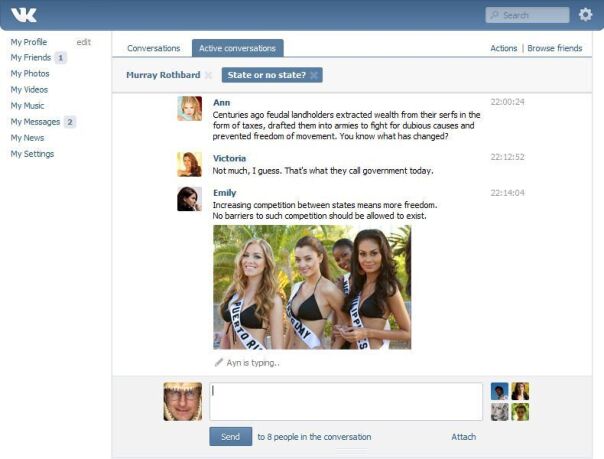Click the 22:00:24 message timestamp
604x459 pixels.
pyautogui.click(x=507, y=102)
